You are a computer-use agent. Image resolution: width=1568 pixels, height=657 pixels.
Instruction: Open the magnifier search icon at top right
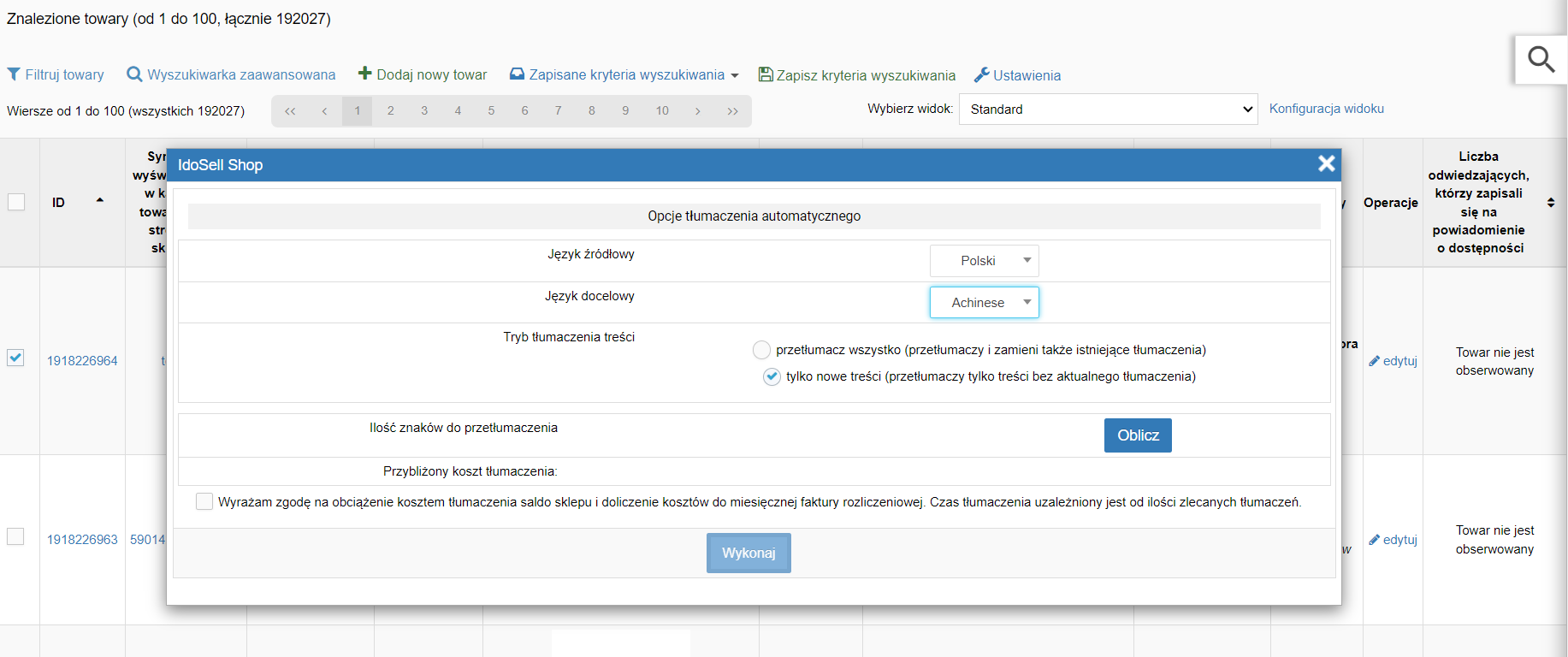[1541, 60]
